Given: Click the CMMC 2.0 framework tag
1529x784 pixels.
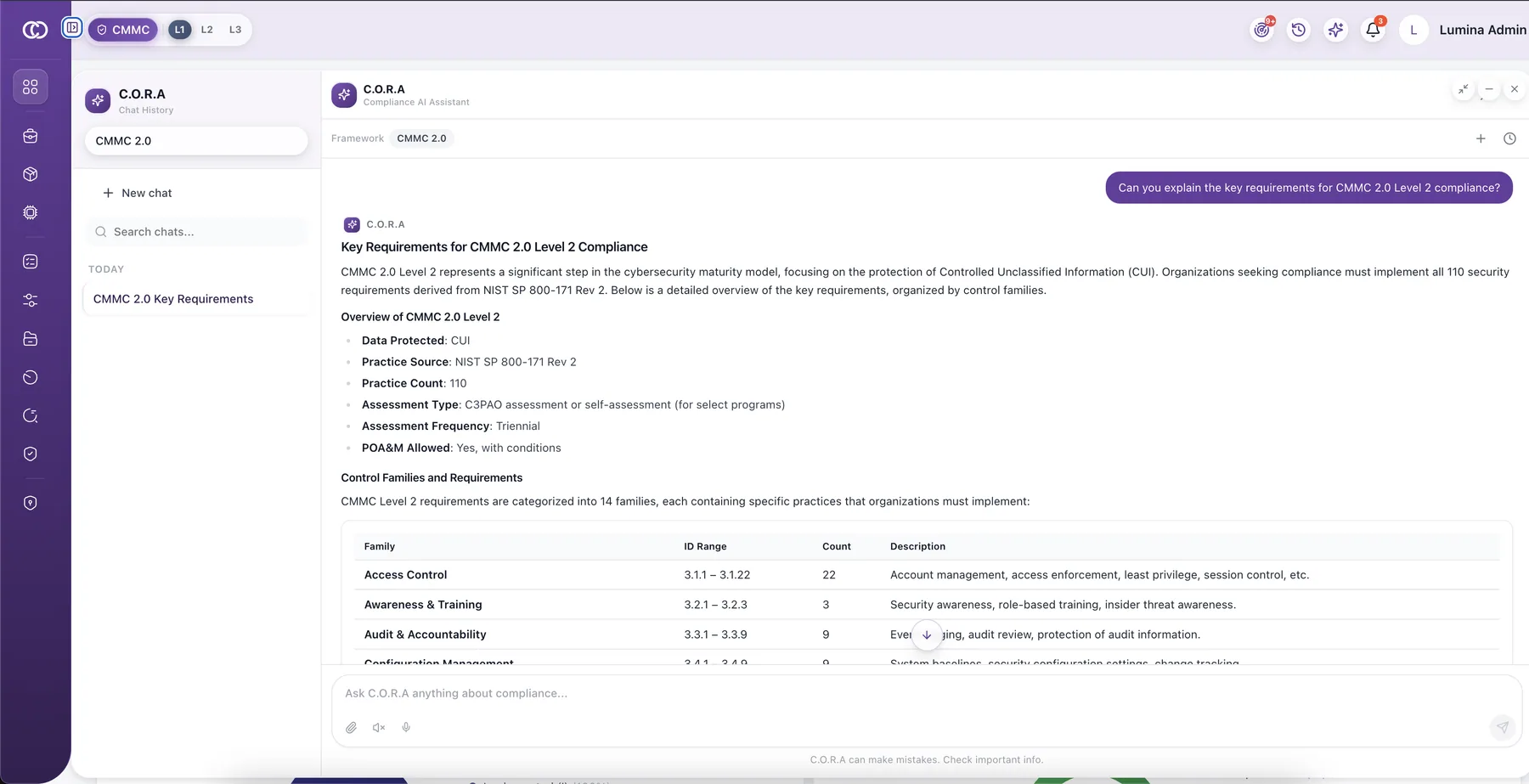Looking at the screenshot, I should point(421,138).
